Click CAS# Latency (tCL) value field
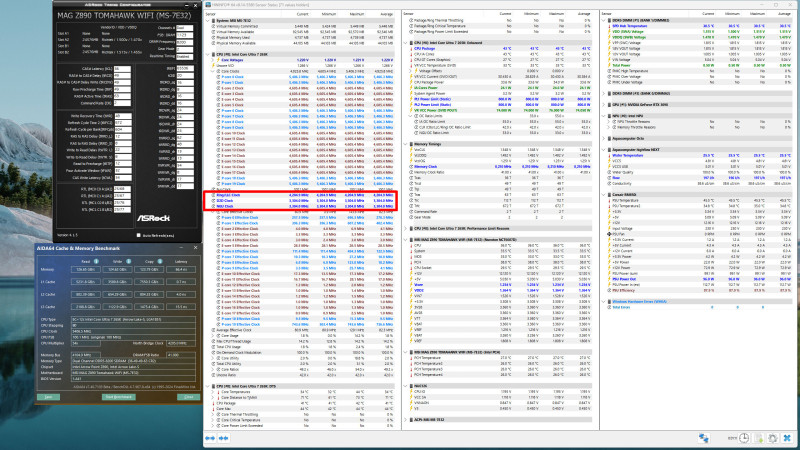Viewport: 800px width, 450px height. 122,69
